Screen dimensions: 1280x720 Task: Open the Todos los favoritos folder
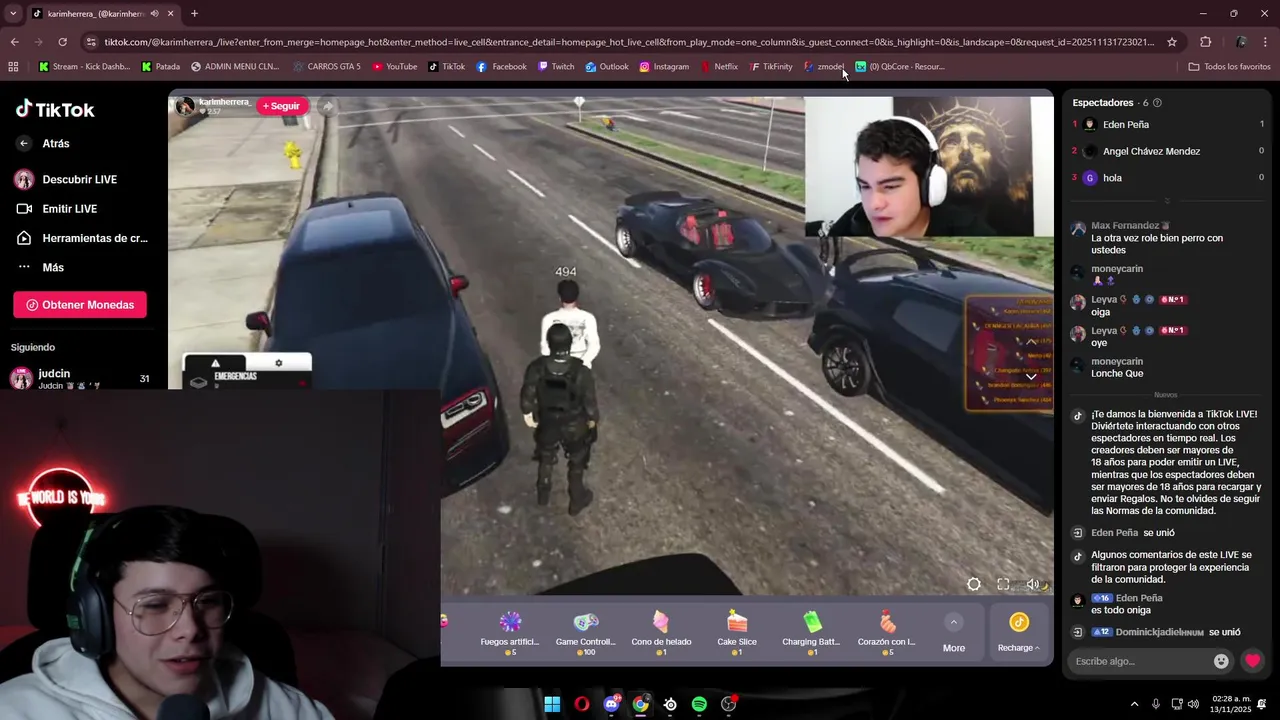[x=1229, y=67]
